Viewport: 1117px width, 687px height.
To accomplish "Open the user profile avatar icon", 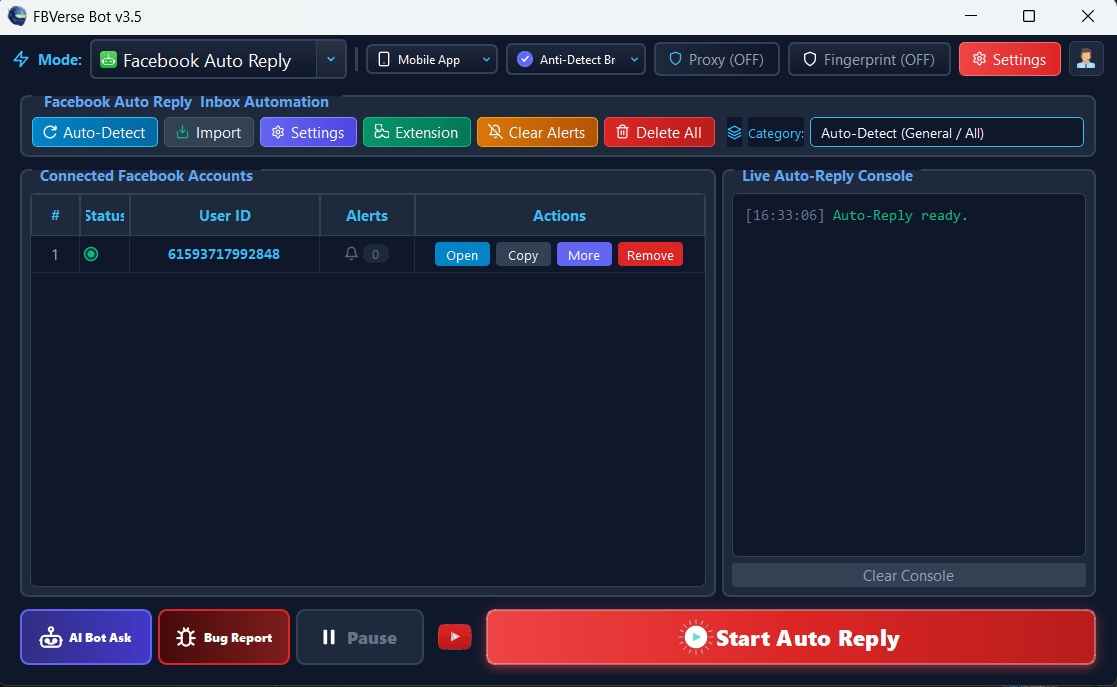I will (x=1086, y=59).
